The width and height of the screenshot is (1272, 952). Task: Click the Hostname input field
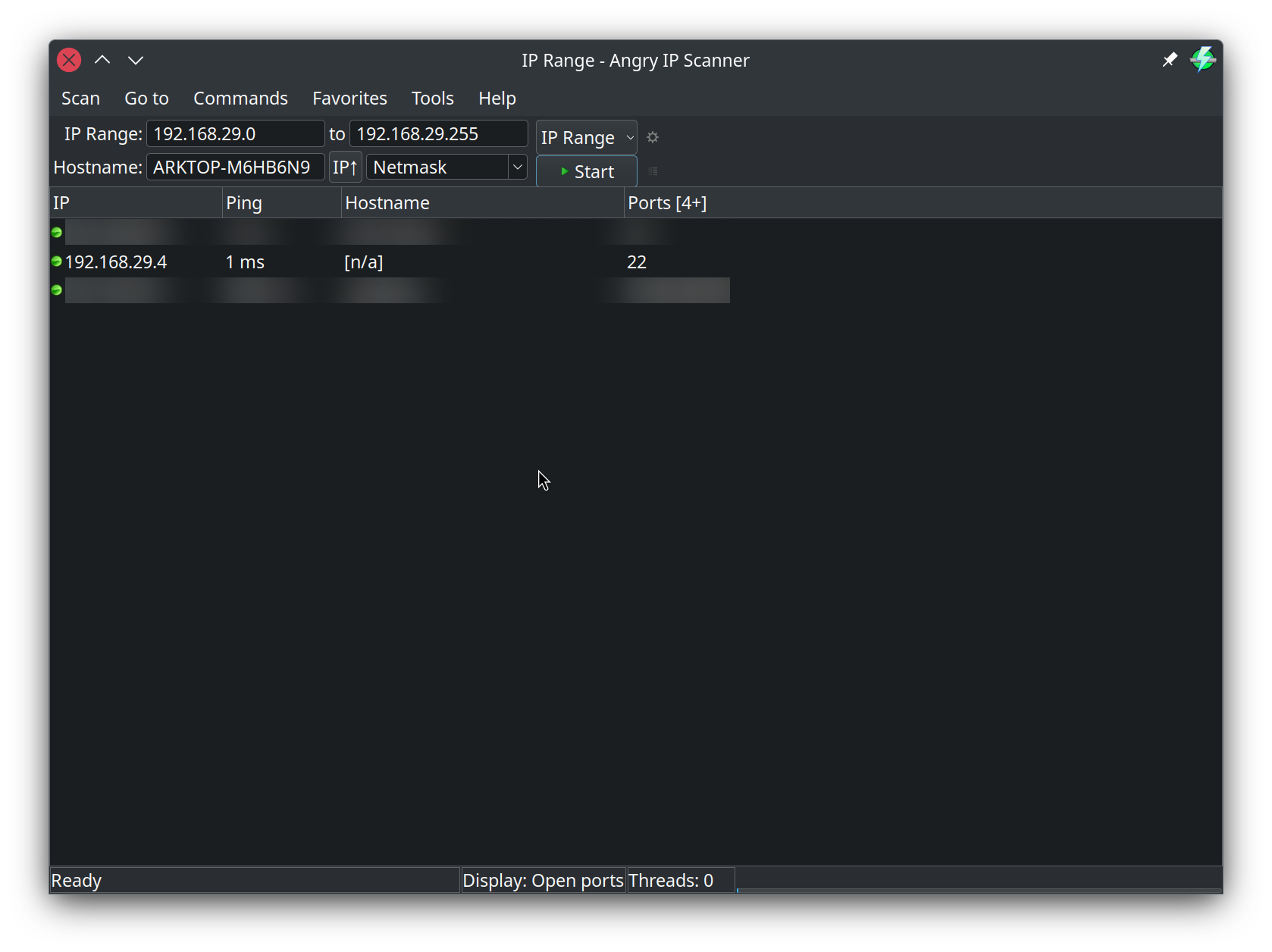235,167
